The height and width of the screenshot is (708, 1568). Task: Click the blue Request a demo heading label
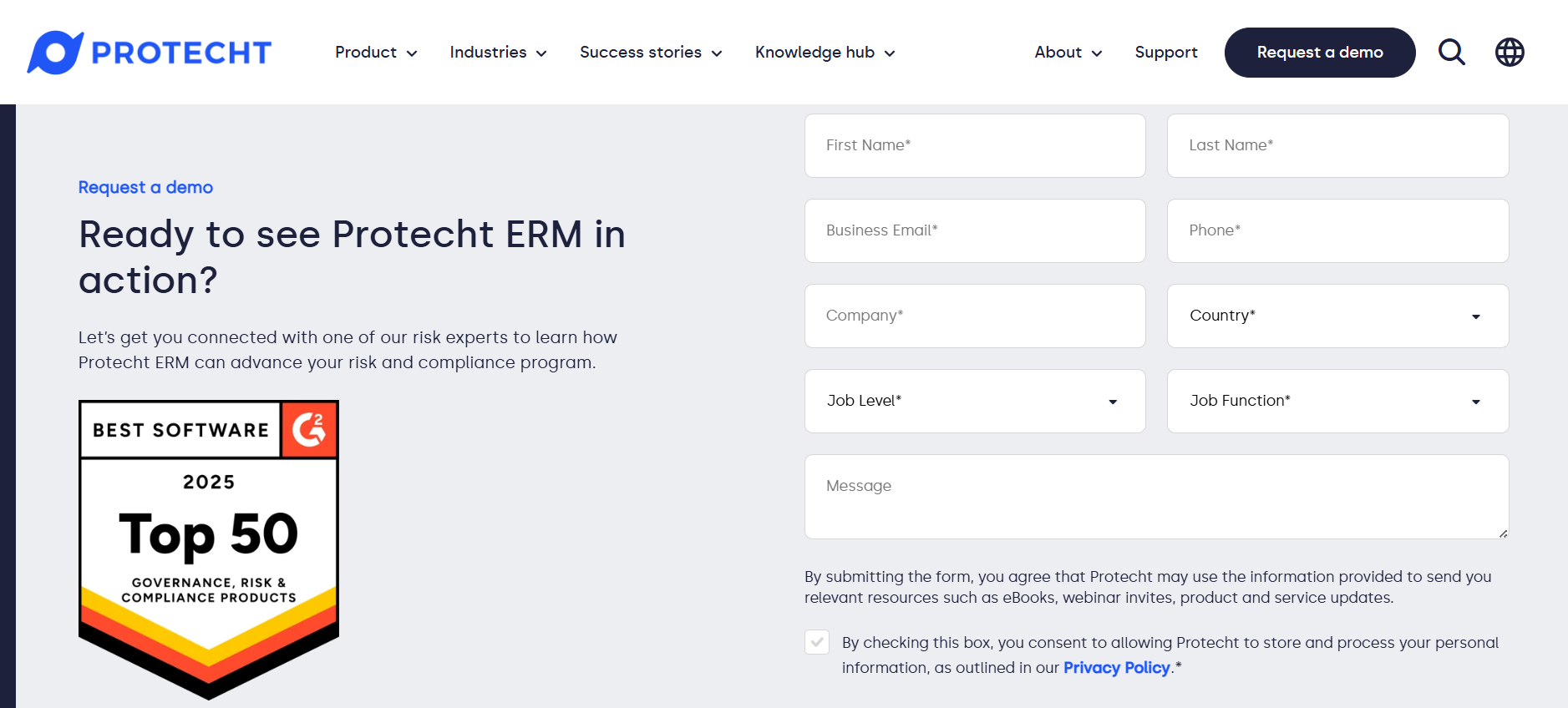click(x=145, y=187)
